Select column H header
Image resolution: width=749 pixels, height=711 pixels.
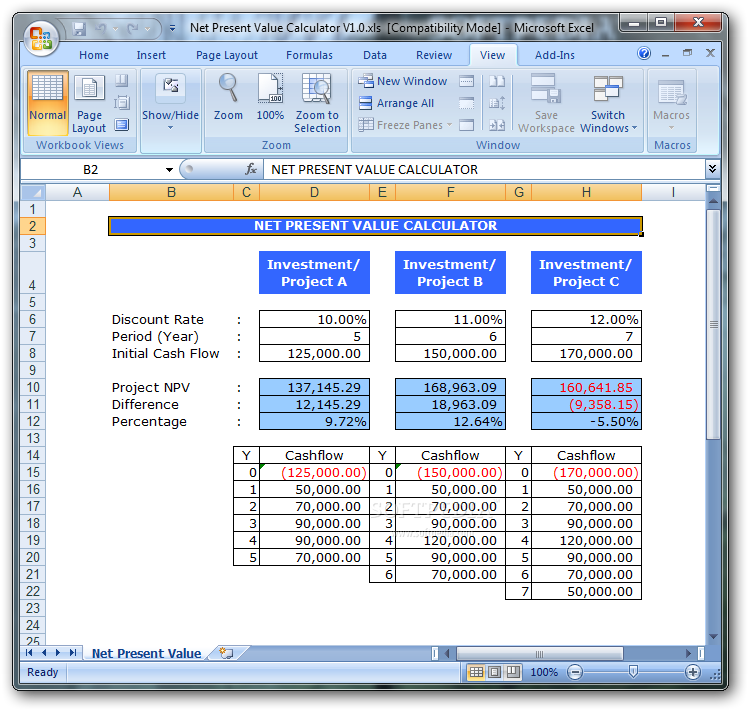click(586, 192)
